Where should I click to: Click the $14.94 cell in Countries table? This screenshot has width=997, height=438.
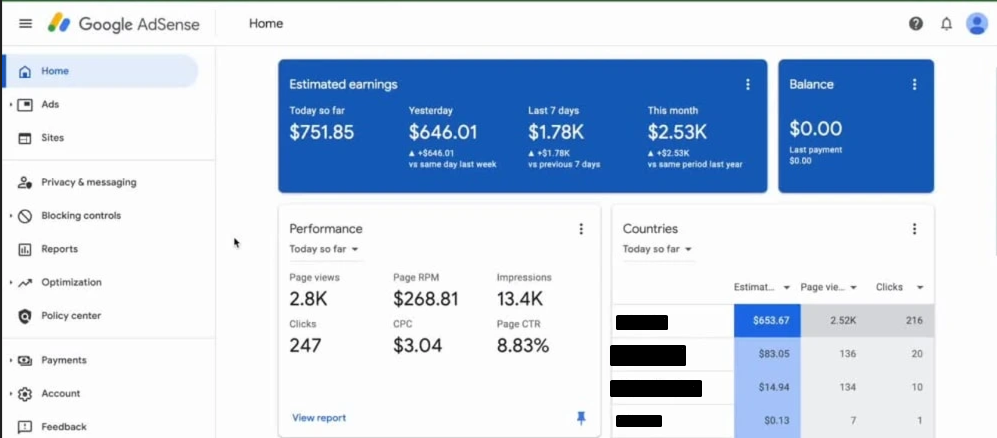tap(767, 388)
